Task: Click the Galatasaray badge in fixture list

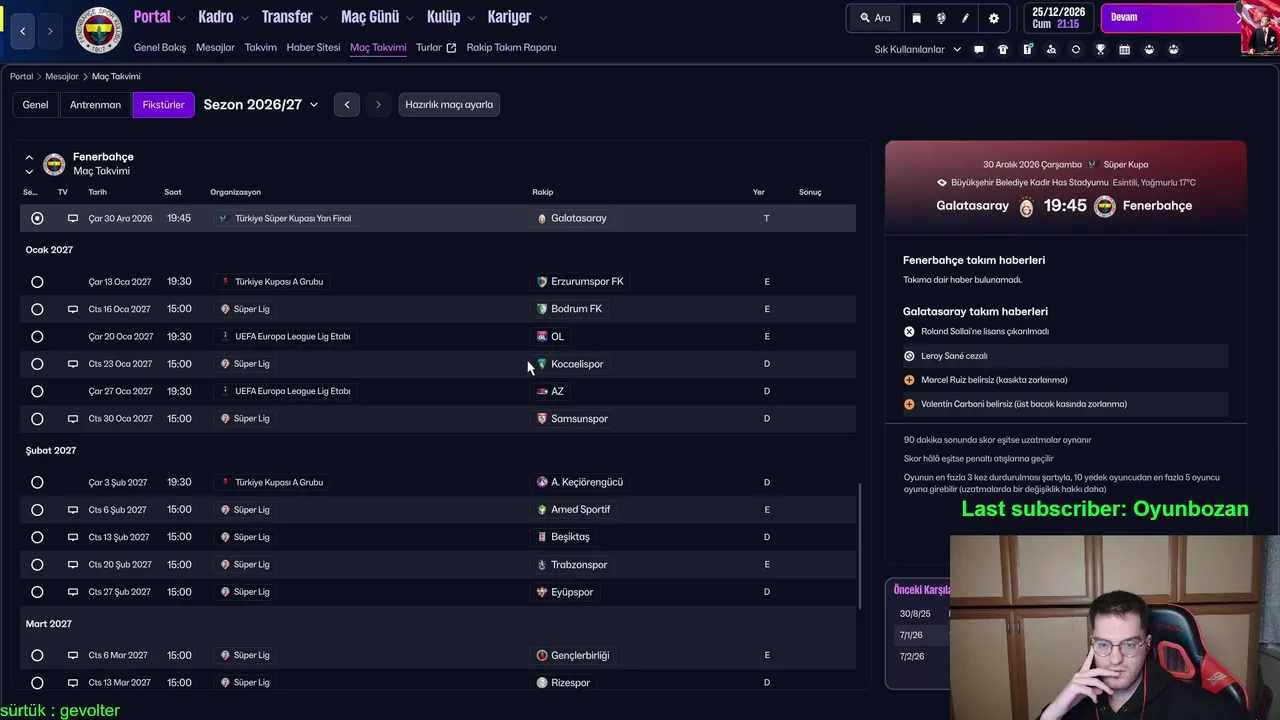Action: 542,218
